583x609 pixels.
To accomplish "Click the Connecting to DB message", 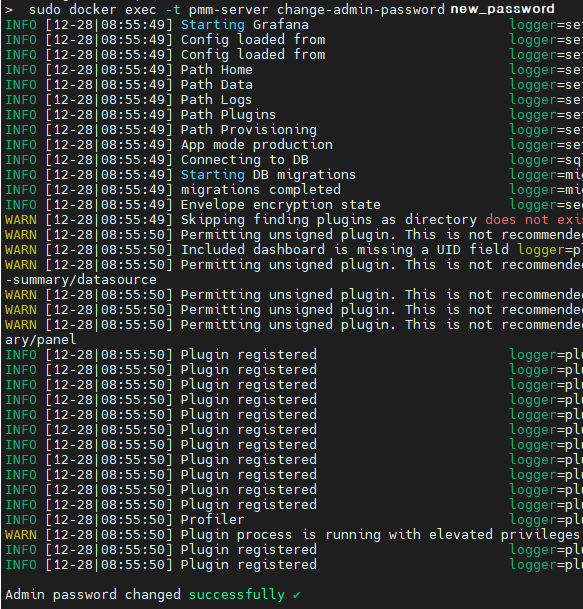I will [x=245, y=160].
